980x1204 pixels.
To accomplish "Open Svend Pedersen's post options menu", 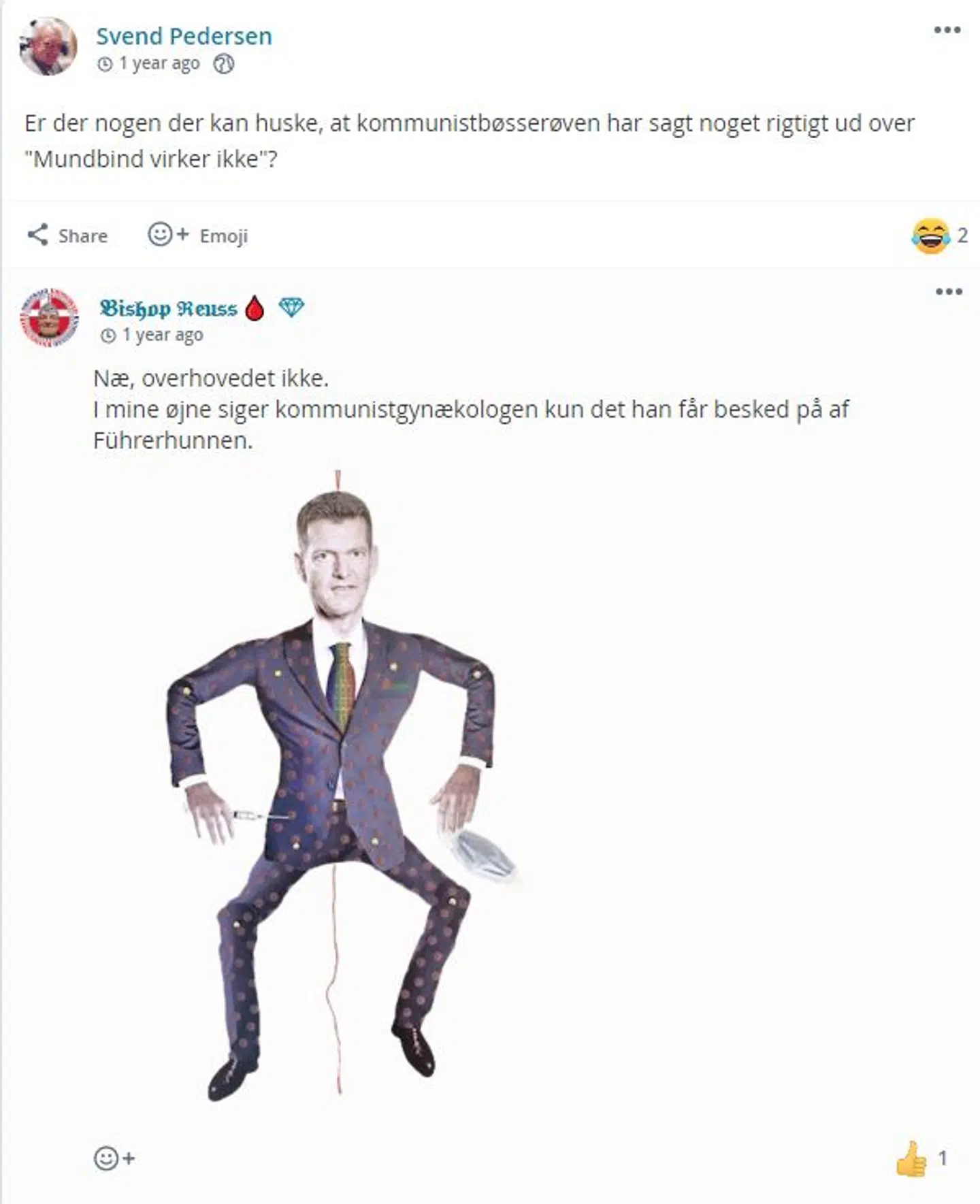I will (947, 30).
